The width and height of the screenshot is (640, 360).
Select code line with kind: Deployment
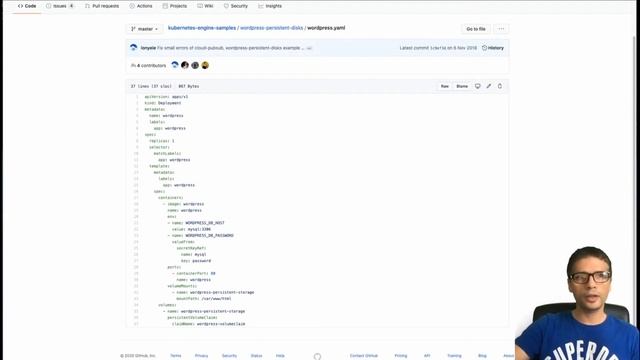163,103
